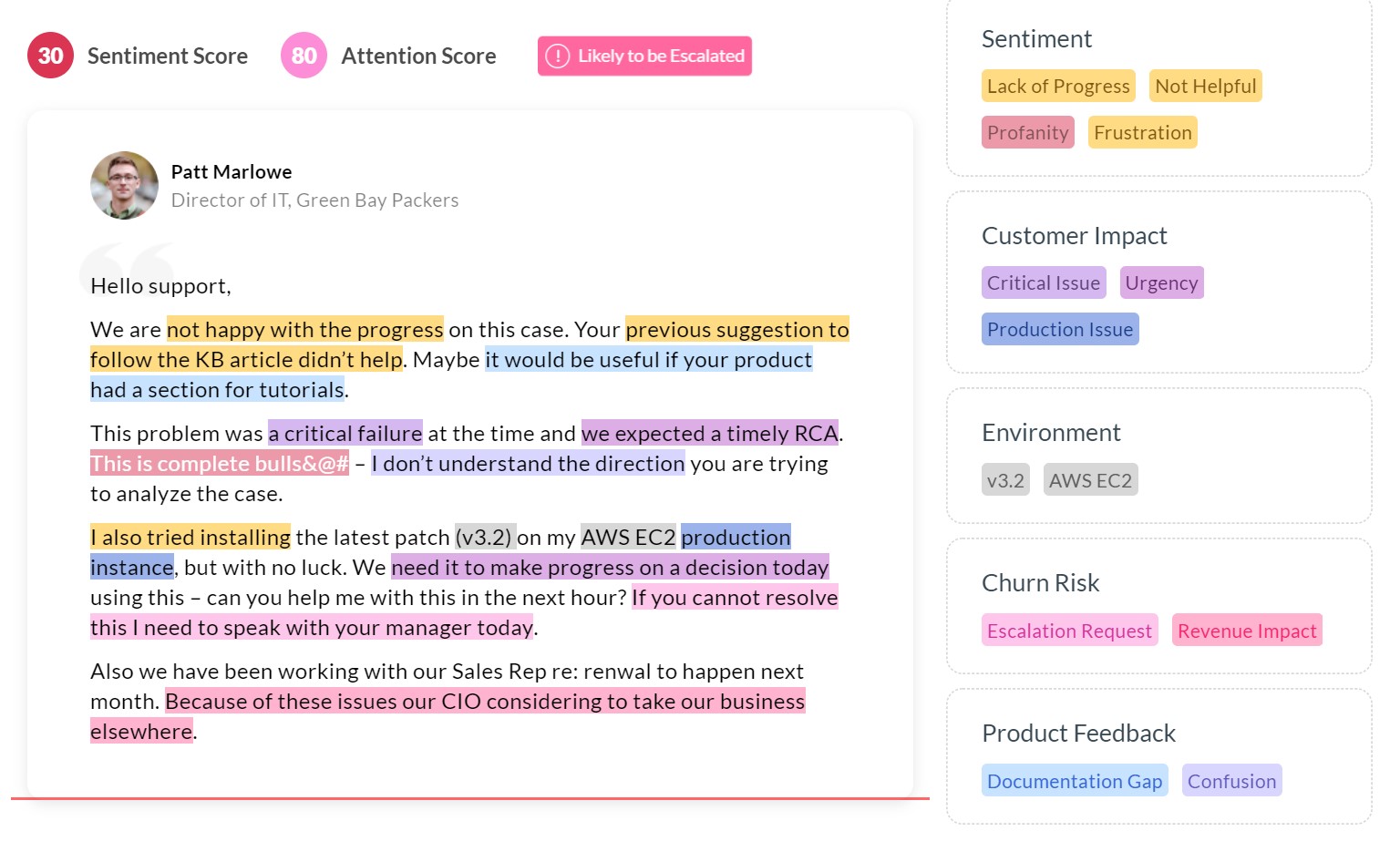Select the Lack of Progress tag
This screenshot has width=1400, height=862.
(x=1058, y=87)
